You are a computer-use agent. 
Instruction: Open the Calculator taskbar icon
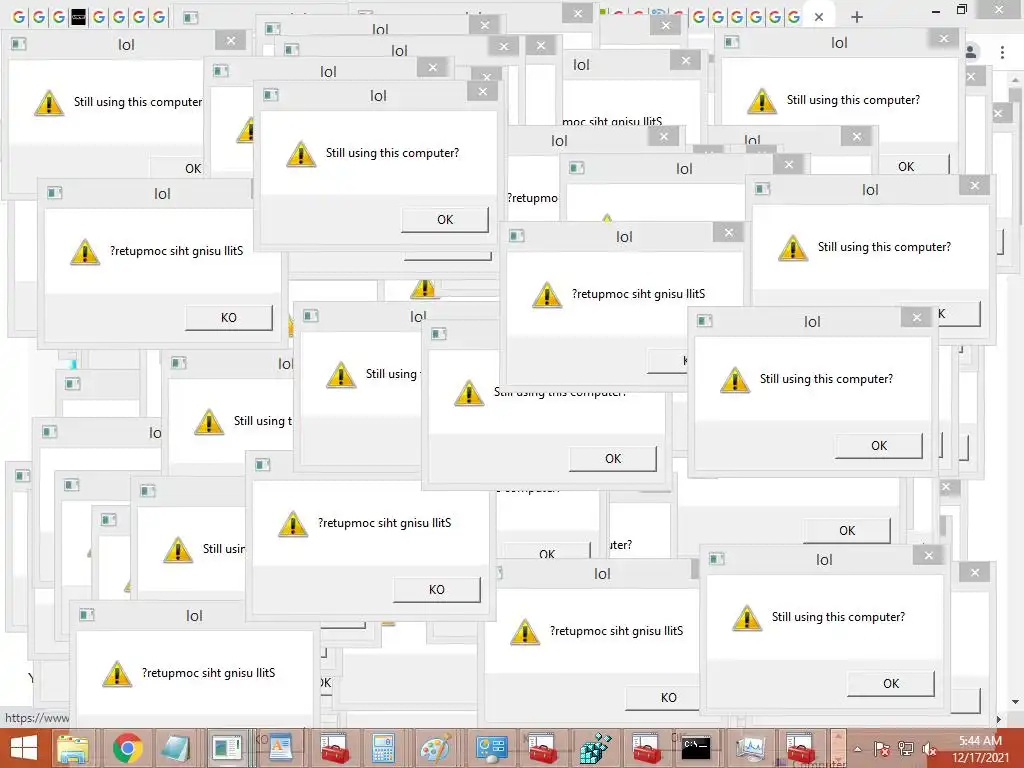click(383, 748)
